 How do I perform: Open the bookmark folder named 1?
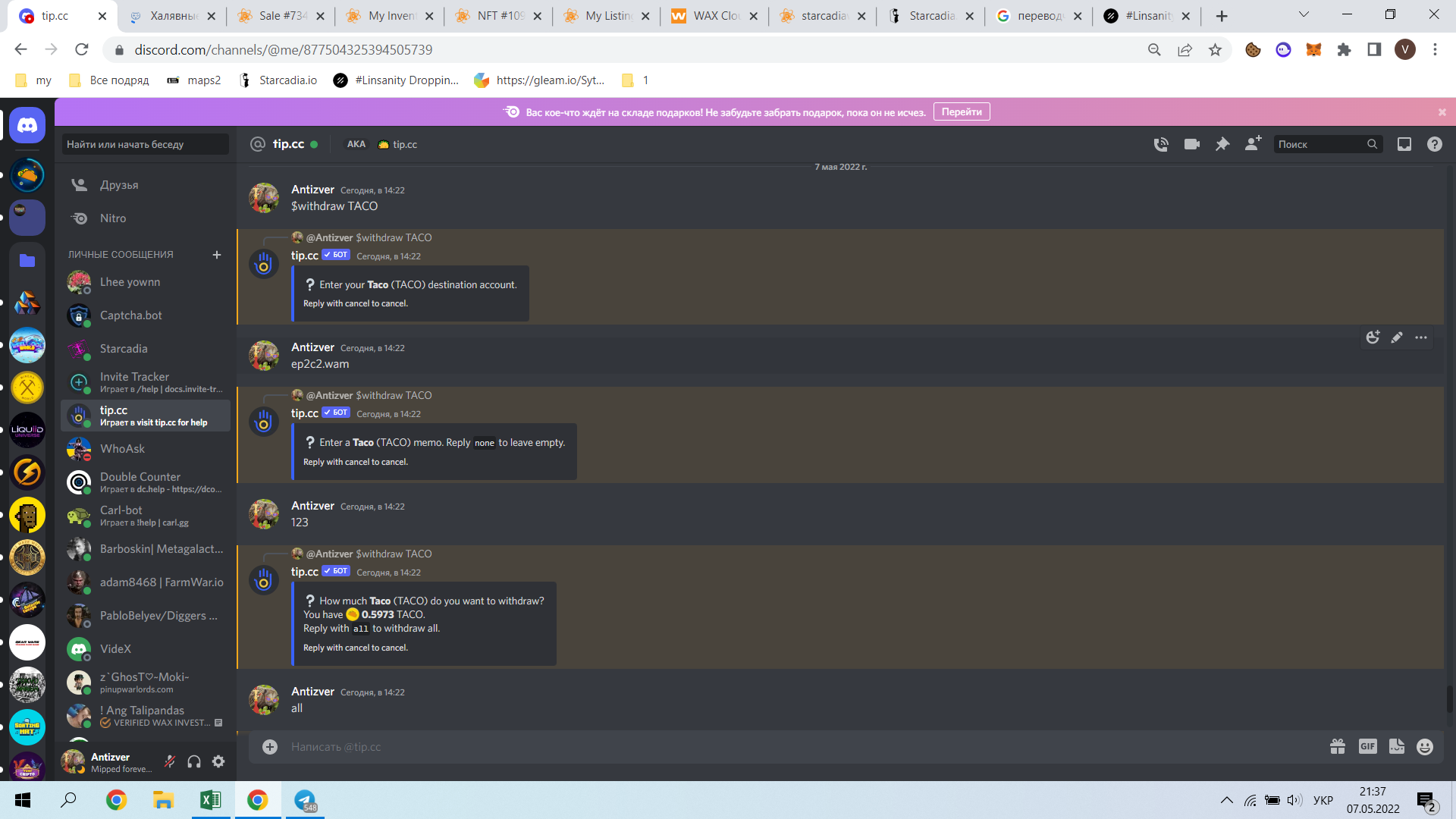635,80
